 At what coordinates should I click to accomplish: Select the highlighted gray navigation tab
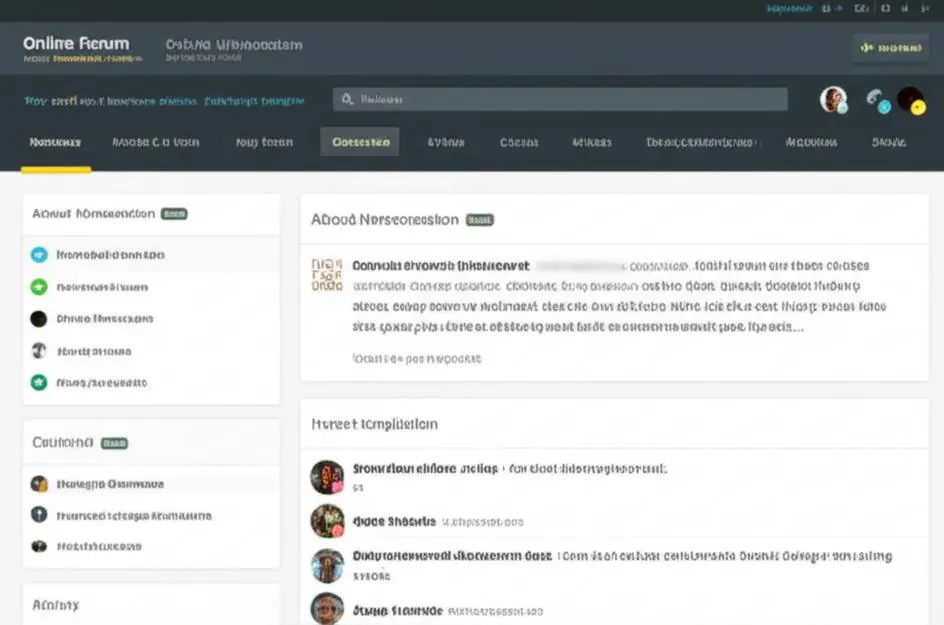point(360,142)
